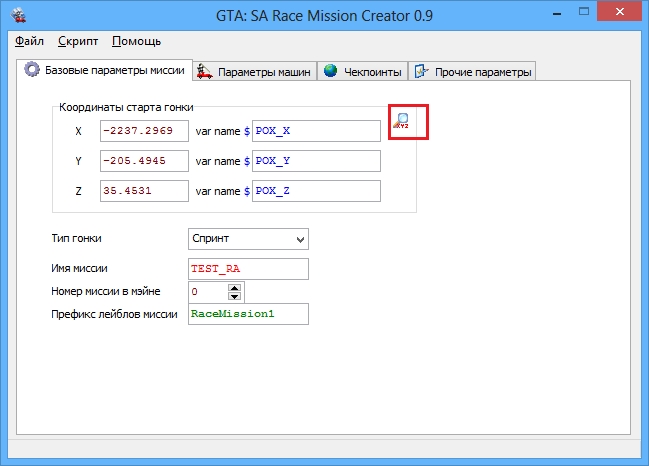Click the XYZ coordinates picker icon
Image resolution: width=649 pixels, height=466 pixels.
(402, 122)
